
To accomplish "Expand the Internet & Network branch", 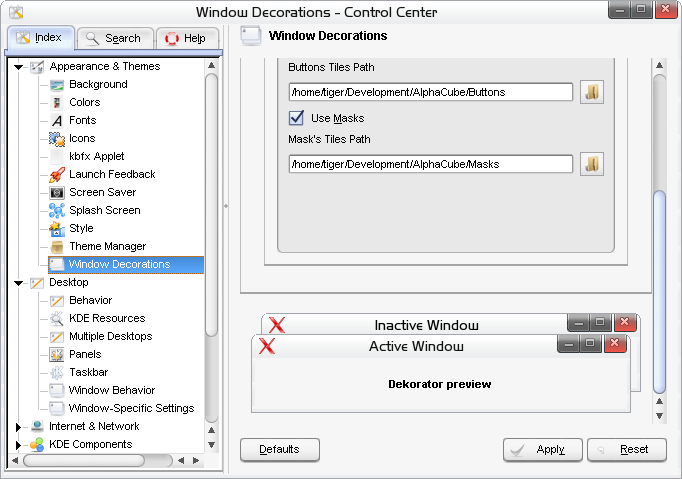I will (x=18, y=427).
